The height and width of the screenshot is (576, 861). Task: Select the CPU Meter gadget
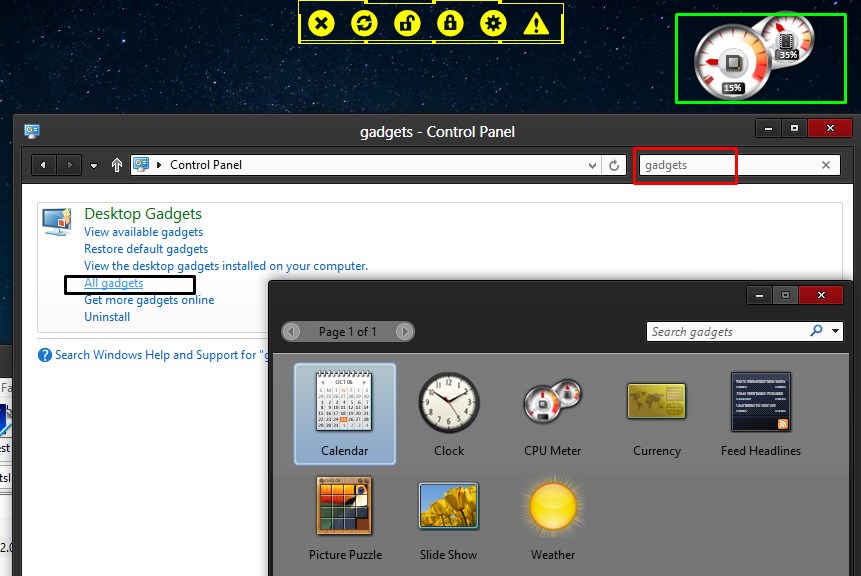[552, 414]
